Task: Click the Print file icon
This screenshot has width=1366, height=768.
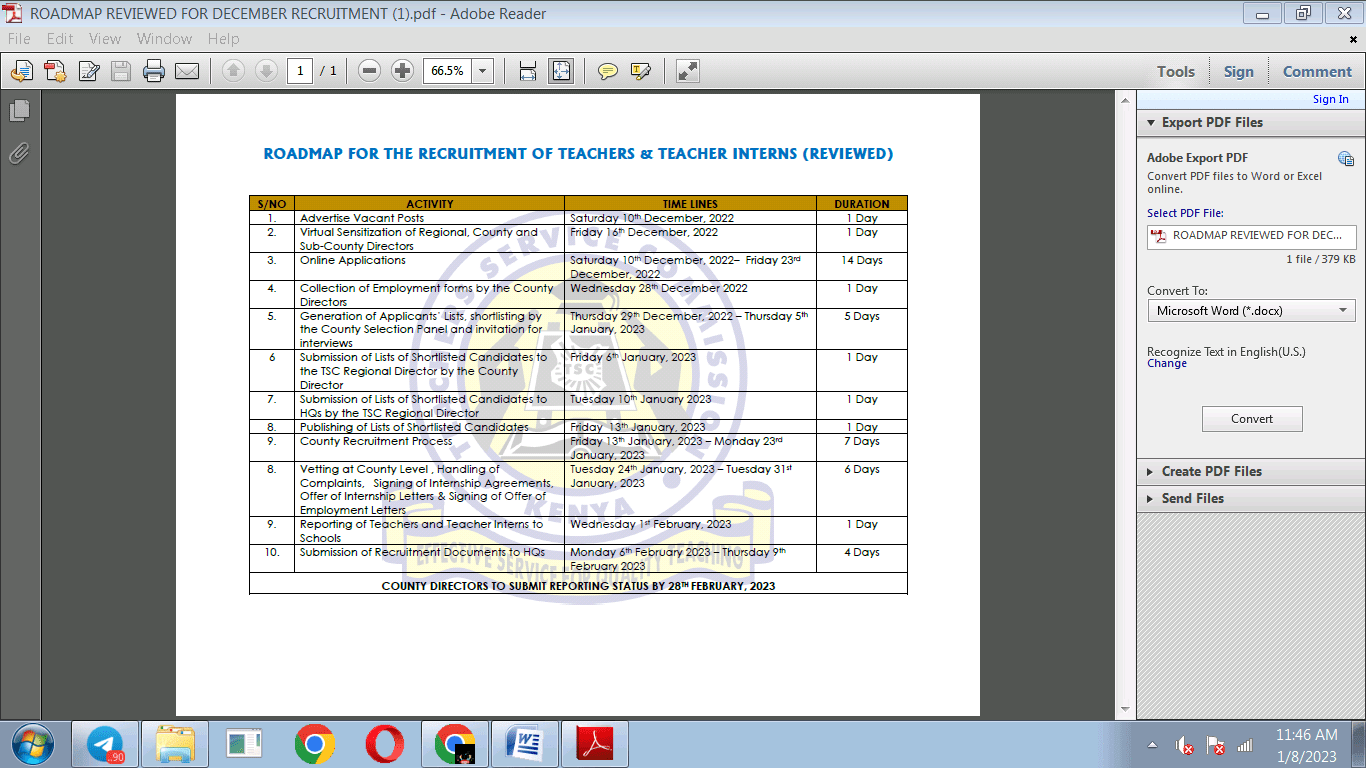Action: click(x=153, y=71)
